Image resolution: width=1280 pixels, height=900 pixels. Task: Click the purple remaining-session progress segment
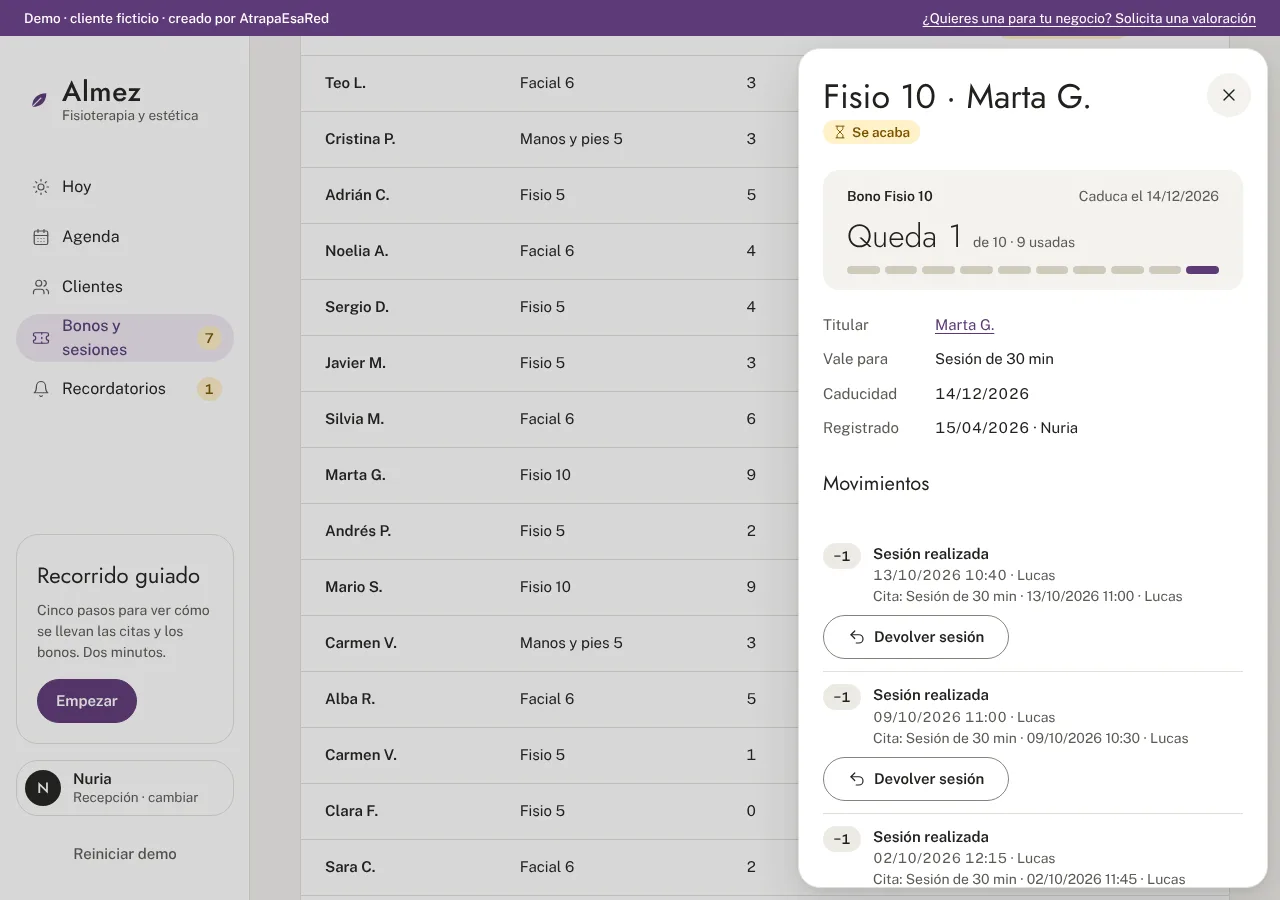[x=1202, y=270]
